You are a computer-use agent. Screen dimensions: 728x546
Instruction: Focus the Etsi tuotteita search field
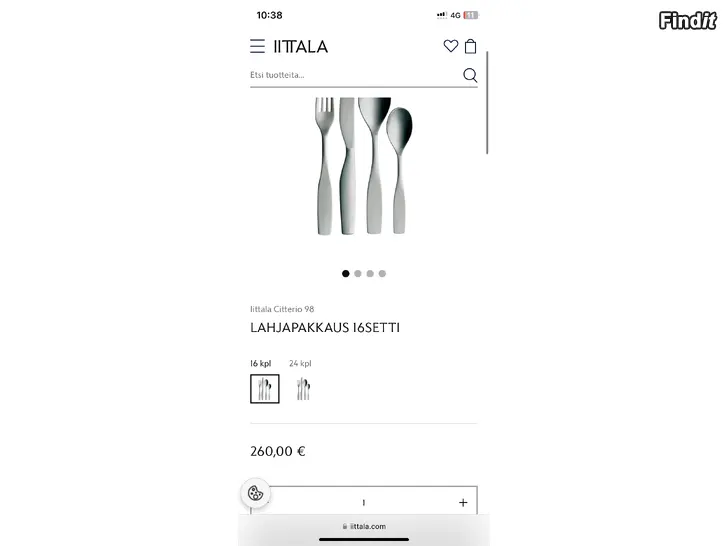pos(355,75)
